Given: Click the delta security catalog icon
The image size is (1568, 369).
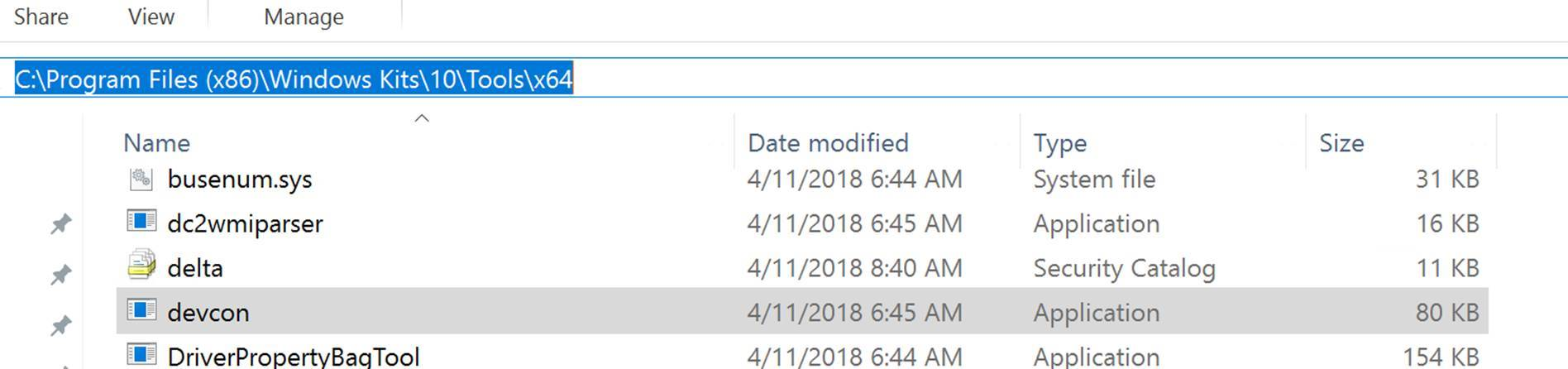Looking at the screenshot, I should pos(141,266).
